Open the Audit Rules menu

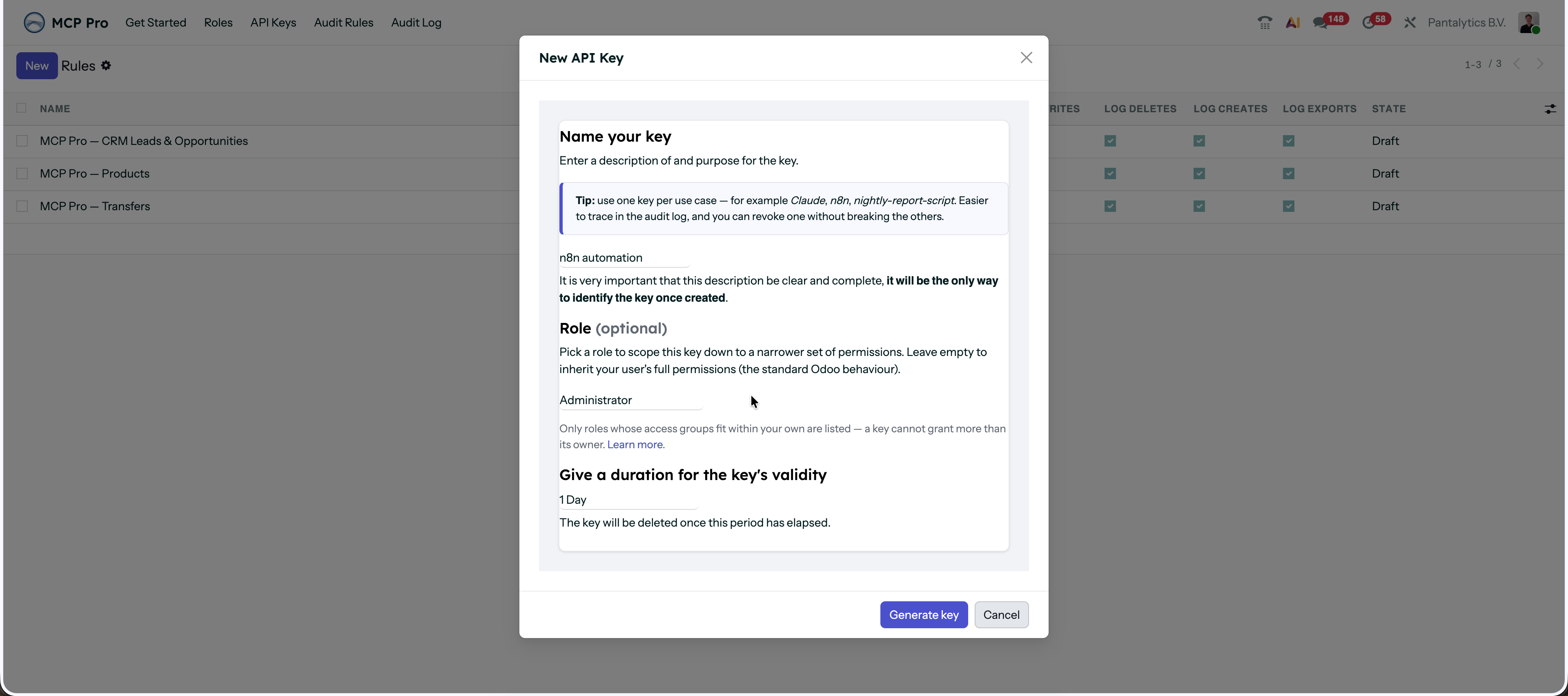point(343,22)
